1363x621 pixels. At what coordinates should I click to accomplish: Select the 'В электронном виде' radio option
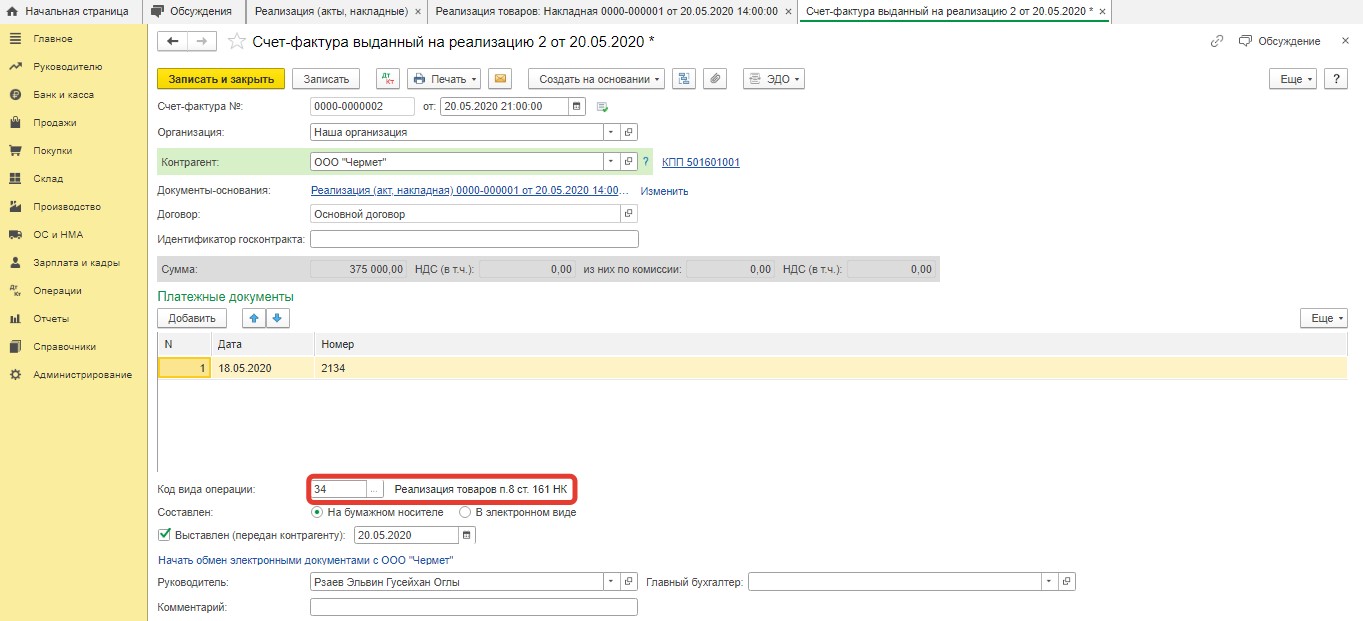click(465, 512)
